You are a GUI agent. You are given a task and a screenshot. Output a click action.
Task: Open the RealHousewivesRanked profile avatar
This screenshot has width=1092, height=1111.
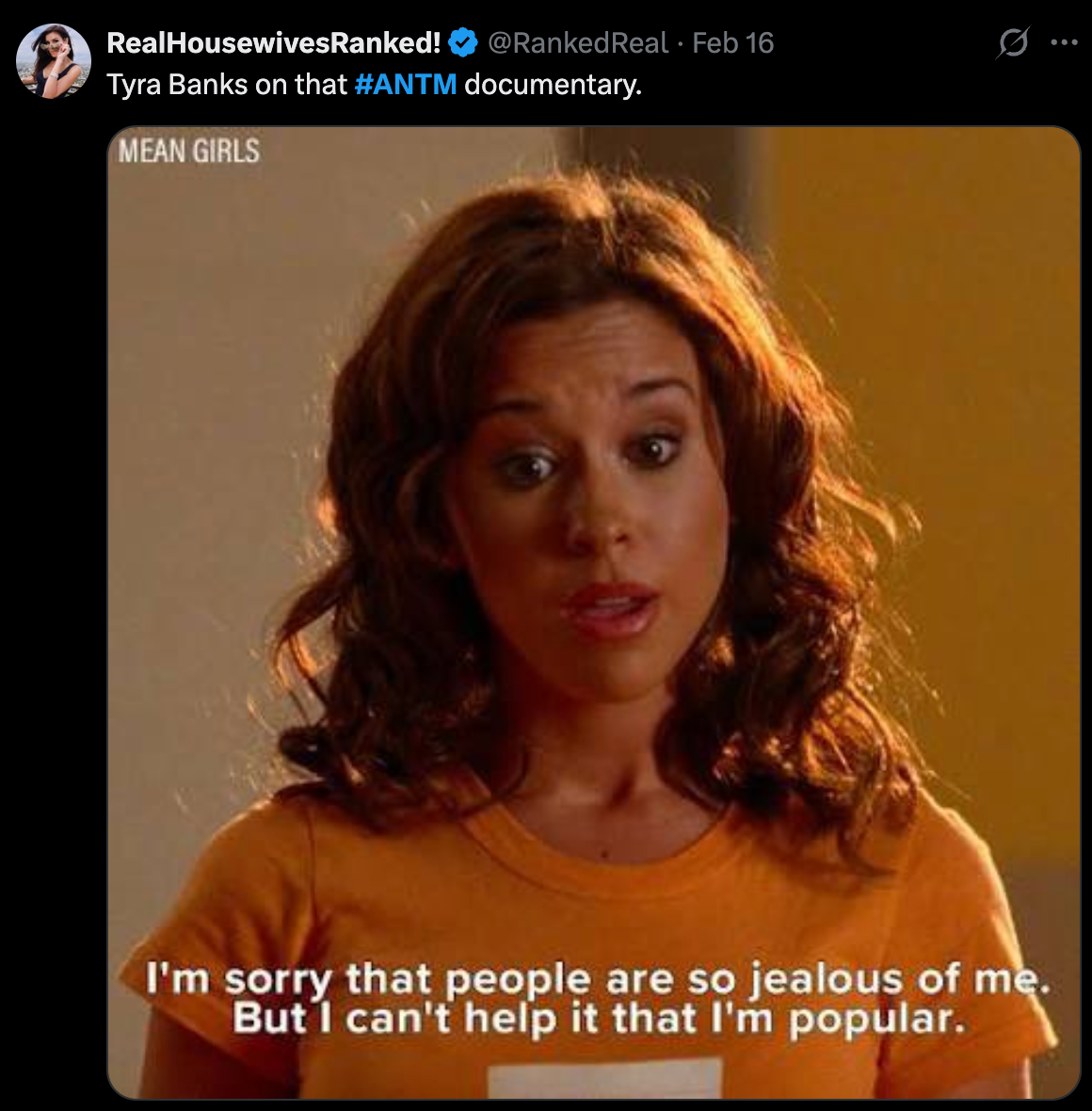(53, 61)
